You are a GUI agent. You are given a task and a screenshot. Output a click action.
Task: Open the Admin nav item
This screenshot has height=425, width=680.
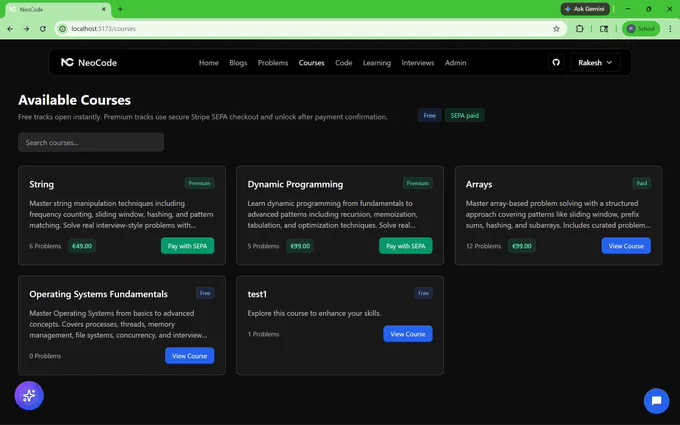[x=455, y=63]
